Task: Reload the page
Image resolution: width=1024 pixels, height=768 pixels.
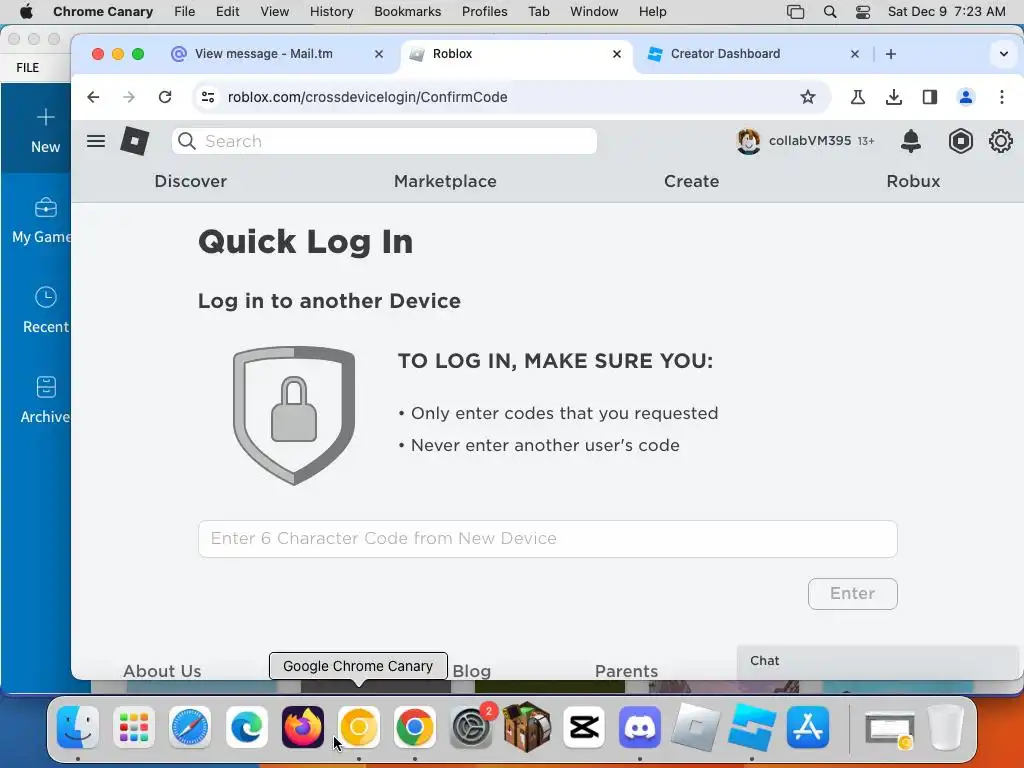Action: coord(165,97)
